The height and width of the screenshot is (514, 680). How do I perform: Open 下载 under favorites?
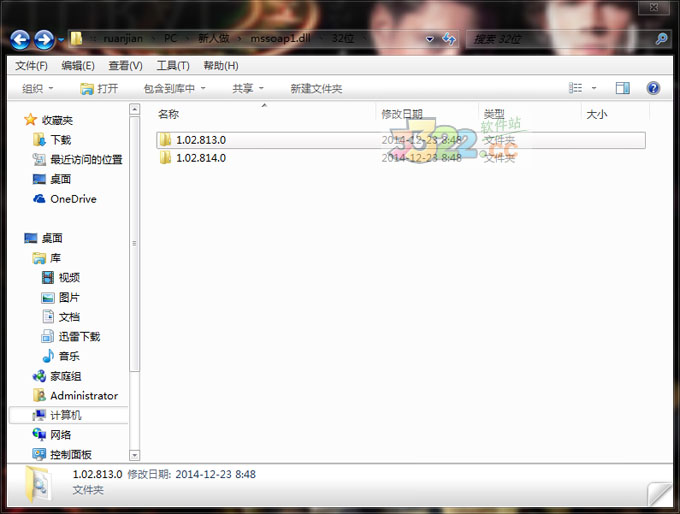[61, 140]
